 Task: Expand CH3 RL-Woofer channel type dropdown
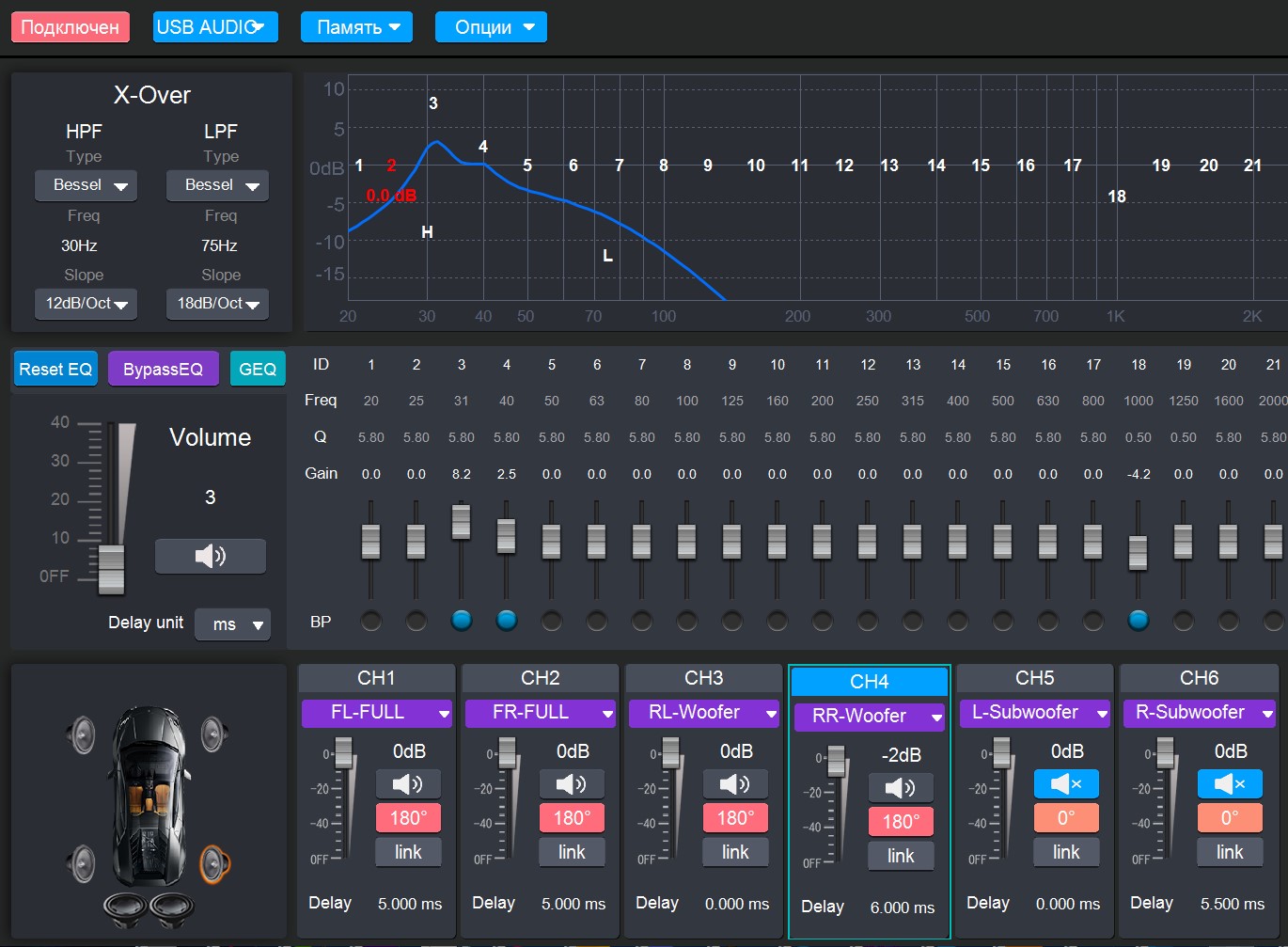tap(703, 713)
